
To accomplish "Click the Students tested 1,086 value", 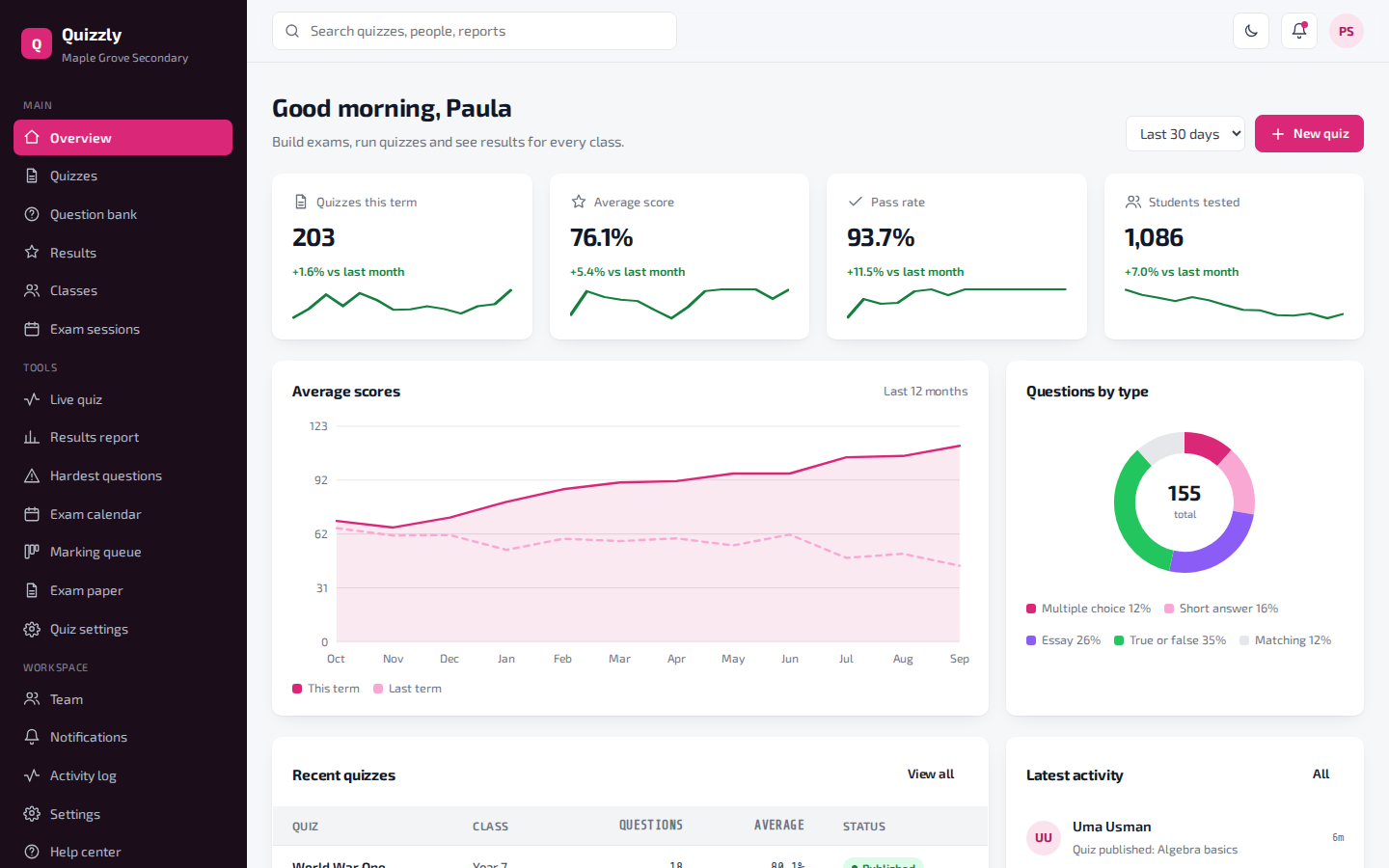I will tap(1154, 237).
